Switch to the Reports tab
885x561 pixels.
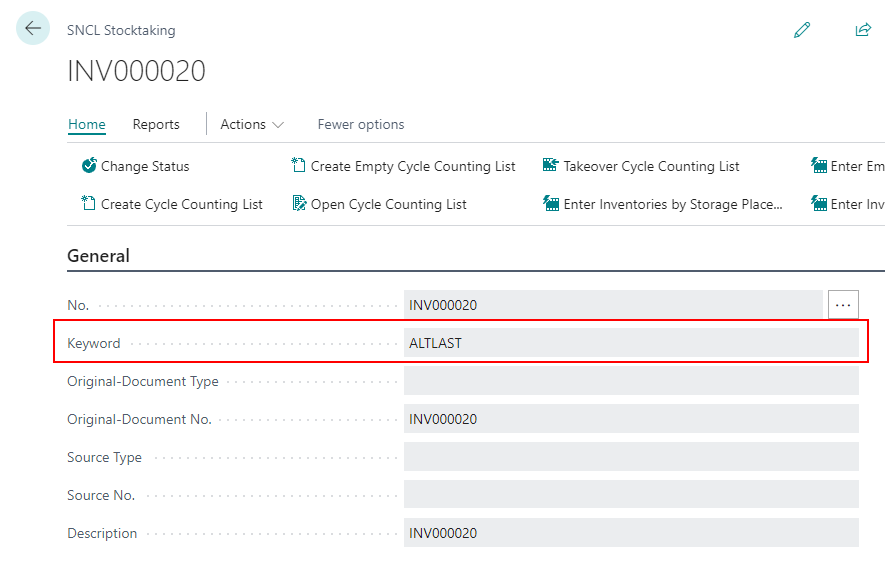[x=156, y=124]
